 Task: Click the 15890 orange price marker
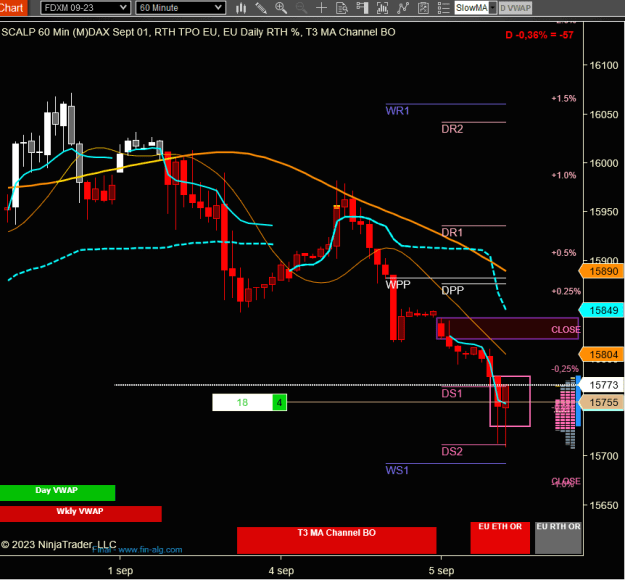click(x=602, y=271)
